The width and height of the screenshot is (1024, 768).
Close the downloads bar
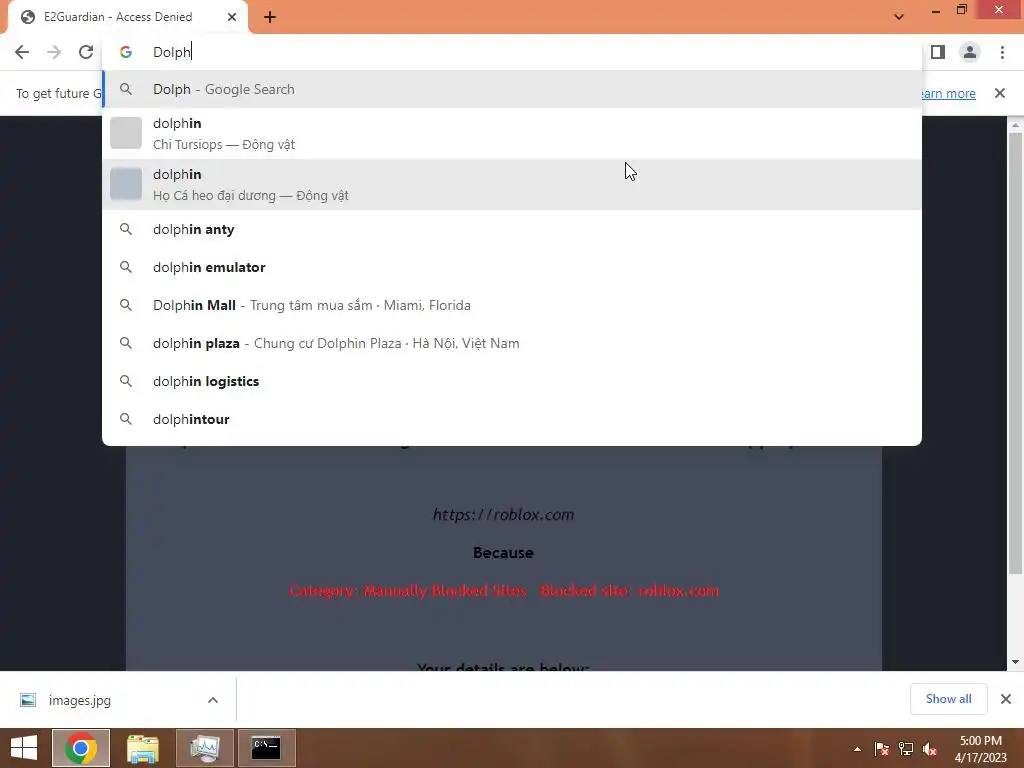click(x=1006, y=699)
